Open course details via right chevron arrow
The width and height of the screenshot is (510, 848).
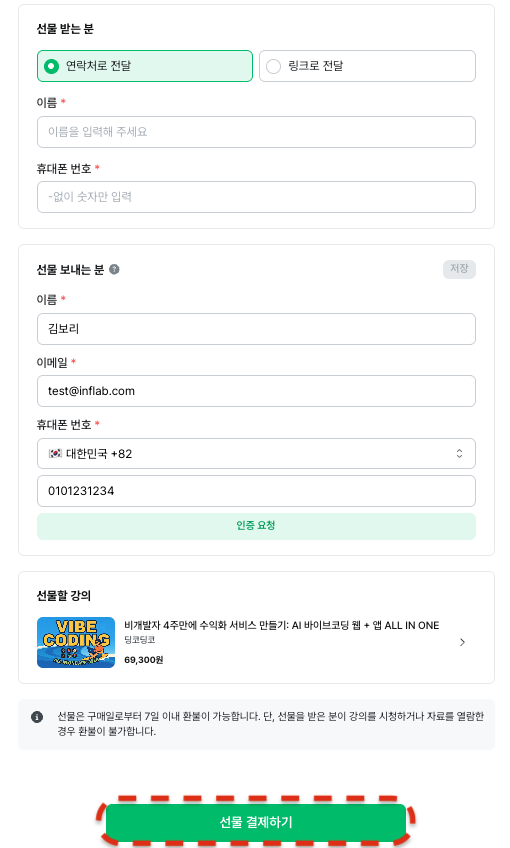[x=462, y=642]
